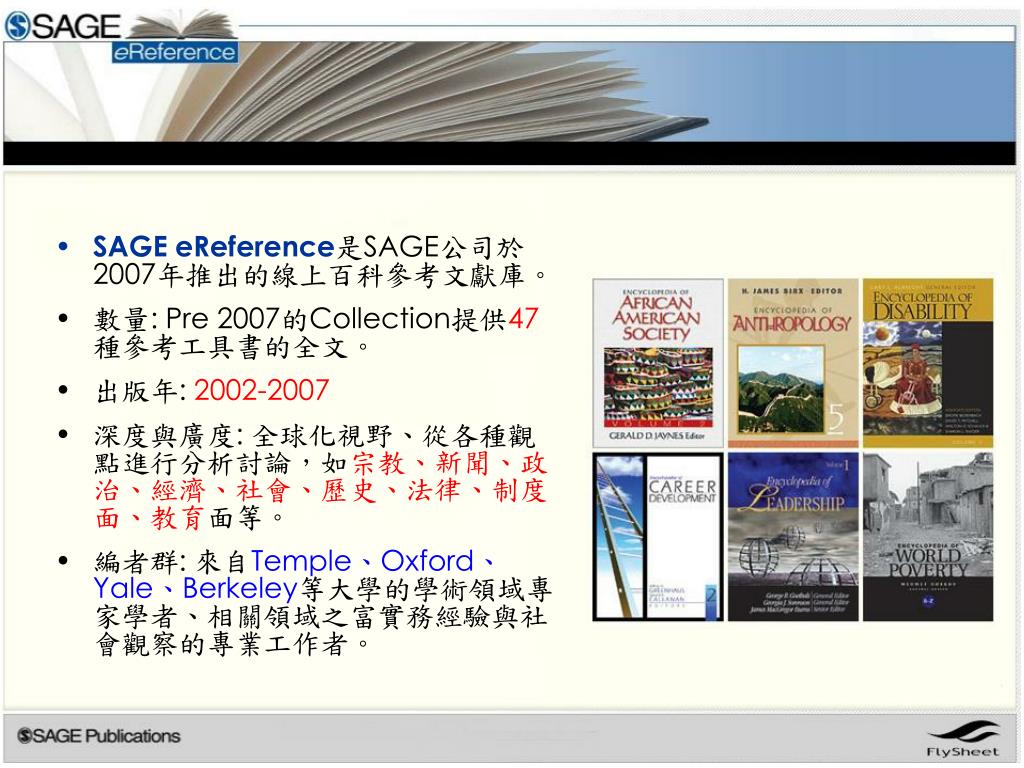Click the red text '2002-2007'
The width and height of the screenshot is (1024, 768).
[261, 390]
